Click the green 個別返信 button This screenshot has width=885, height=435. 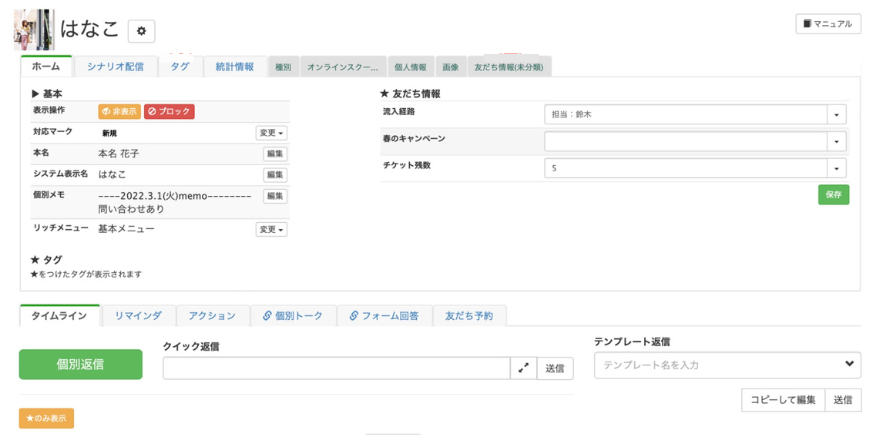tap(80, 365)
